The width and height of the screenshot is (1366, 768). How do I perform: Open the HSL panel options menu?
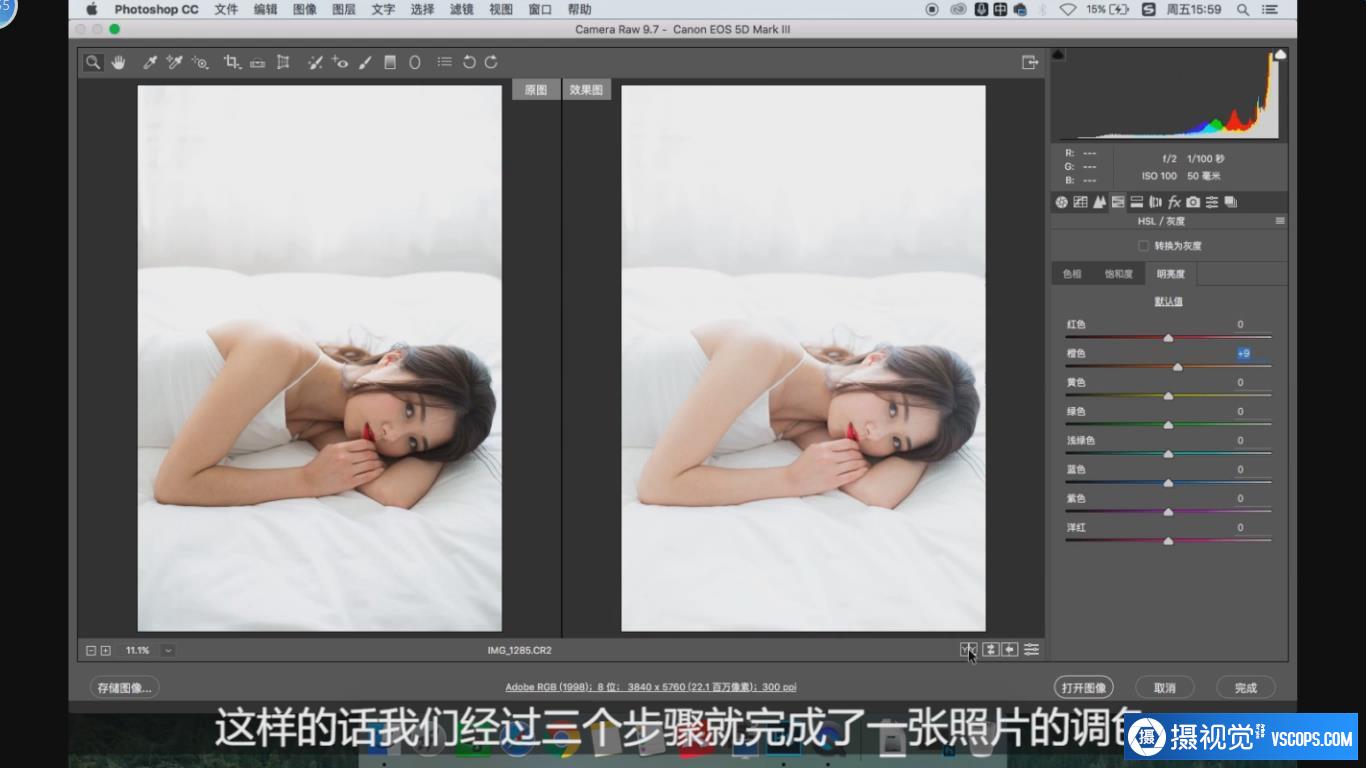point(1279,221)
